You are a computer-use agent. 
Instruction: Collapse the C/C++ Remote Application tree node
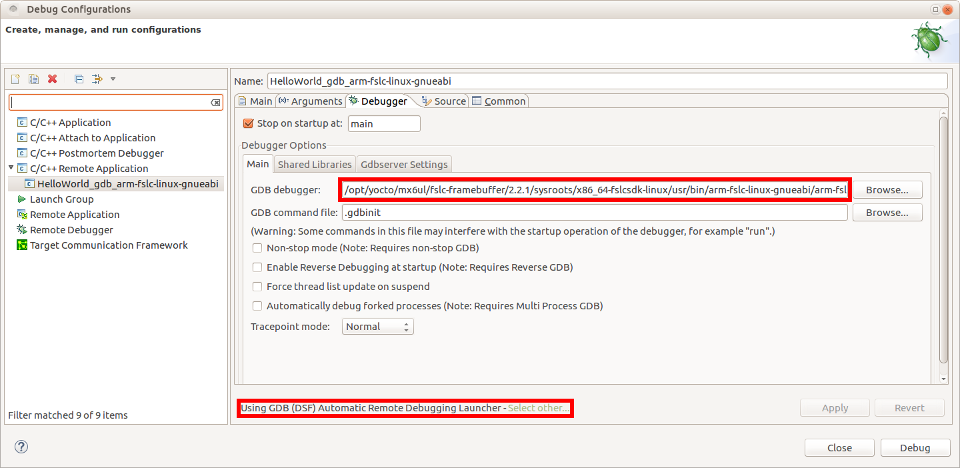click(11, 168)
